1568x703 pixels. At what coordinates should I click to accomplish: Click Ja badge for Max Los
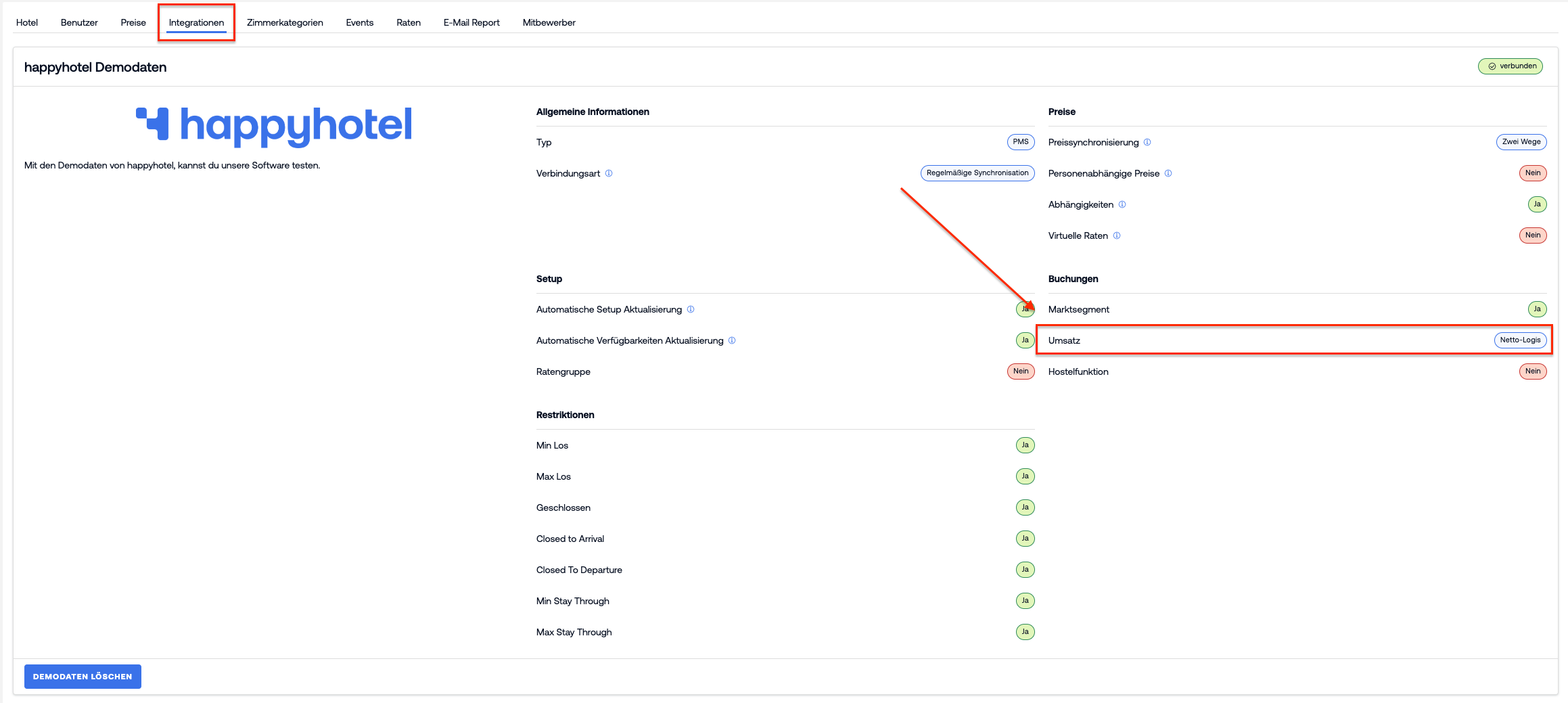pos(1025,476)
